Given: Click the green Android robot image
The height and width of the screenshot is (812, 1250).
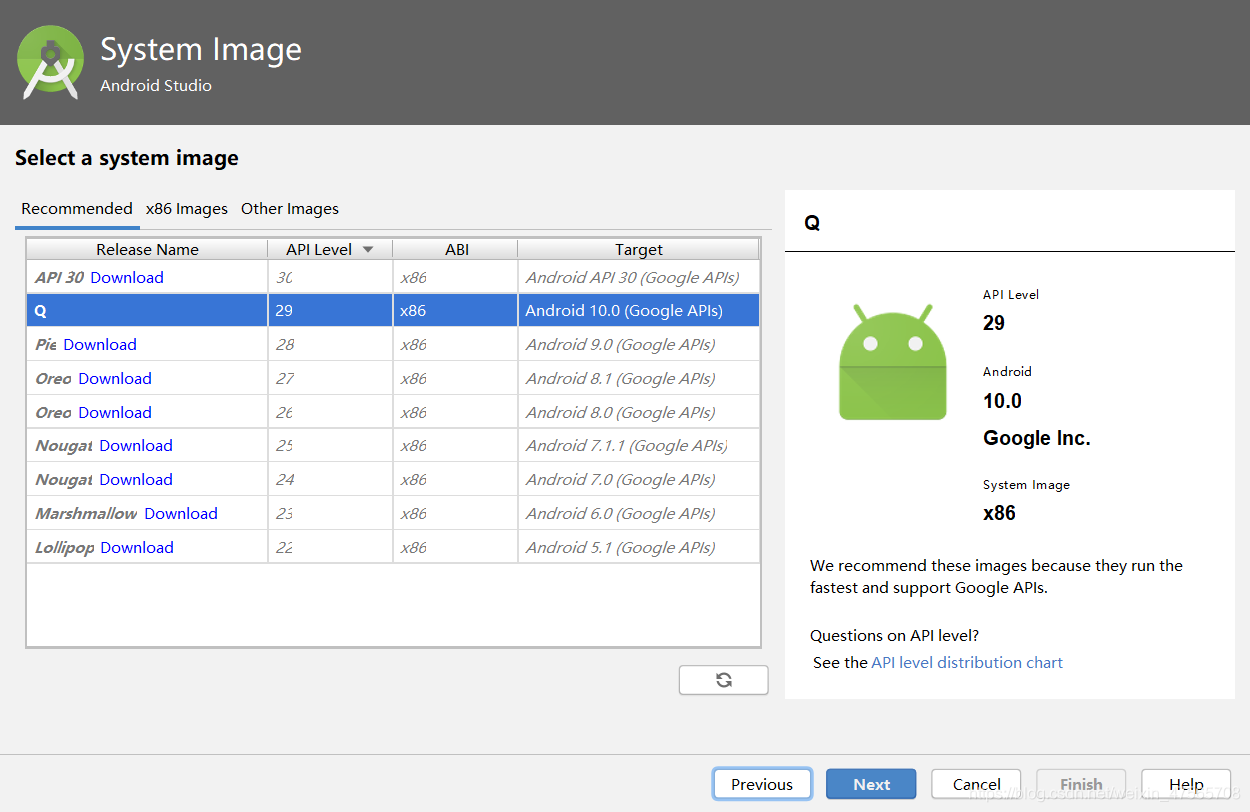Looking at the screenshot, I should click(x=893, y=362).
